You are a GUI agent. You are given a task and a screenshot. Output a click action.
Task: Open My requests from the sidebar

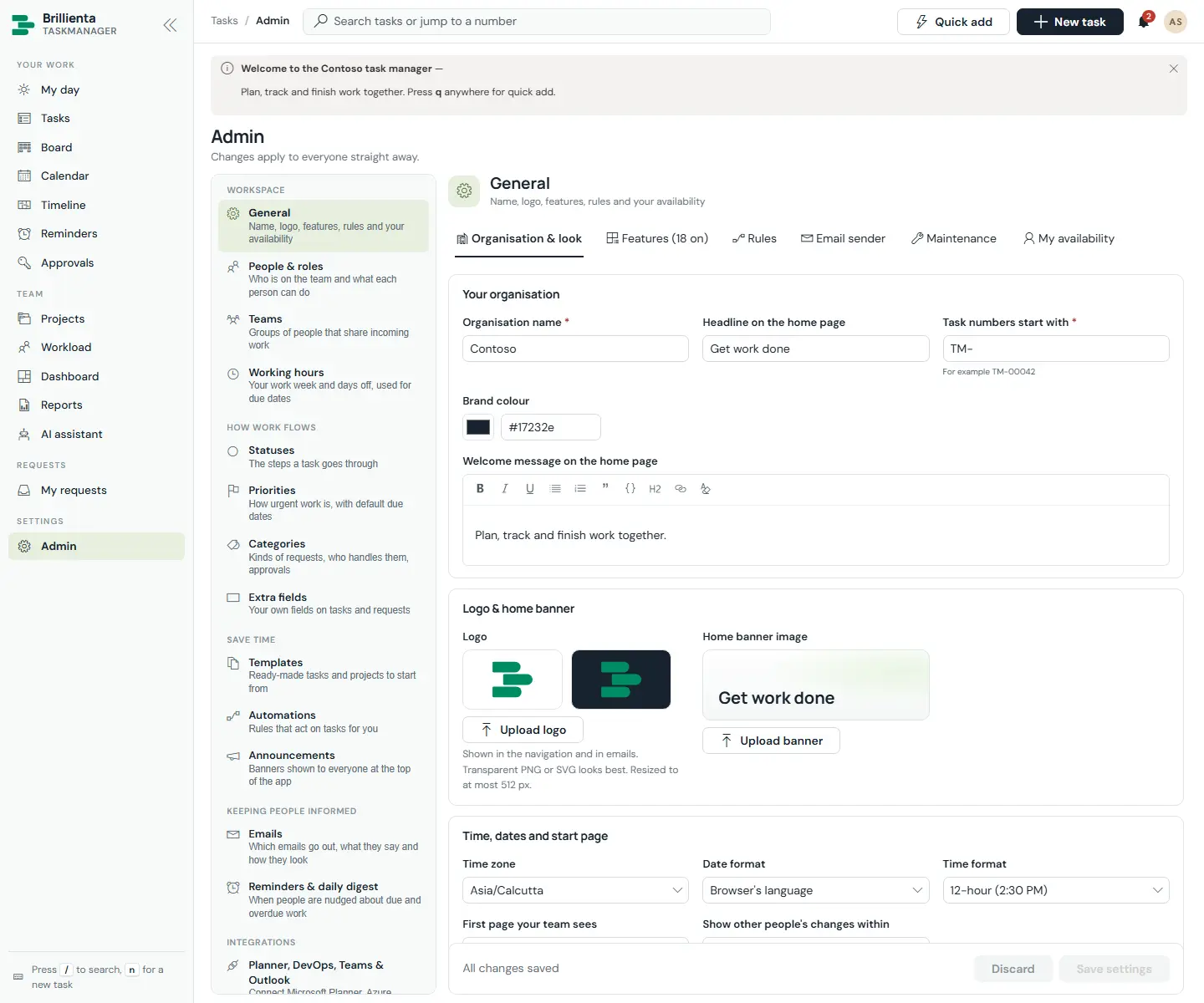(96, 490)
